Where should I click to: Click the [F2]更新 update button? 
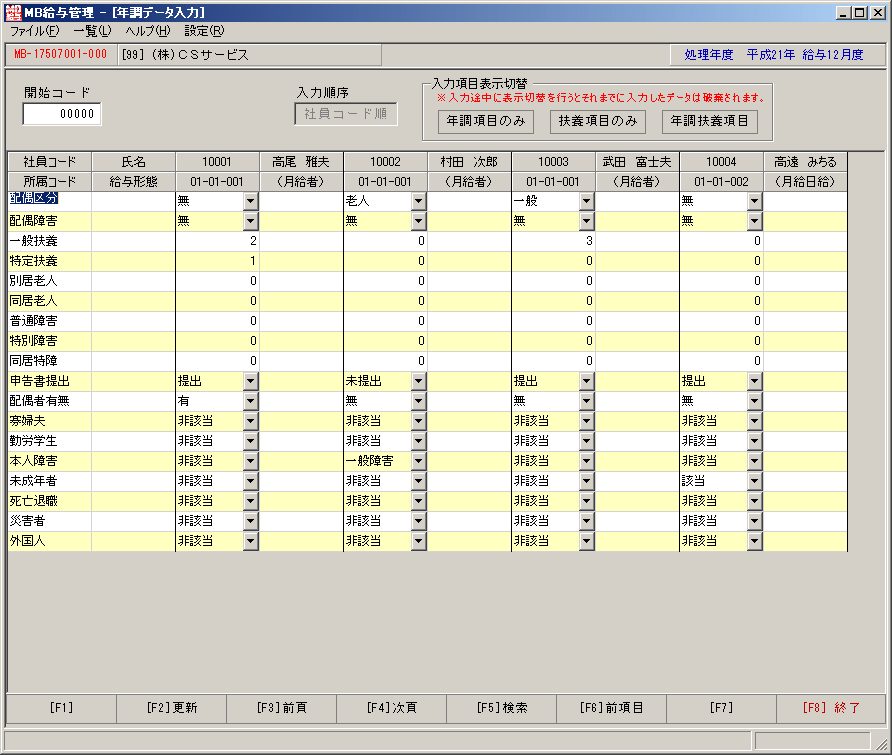[172, 708]
